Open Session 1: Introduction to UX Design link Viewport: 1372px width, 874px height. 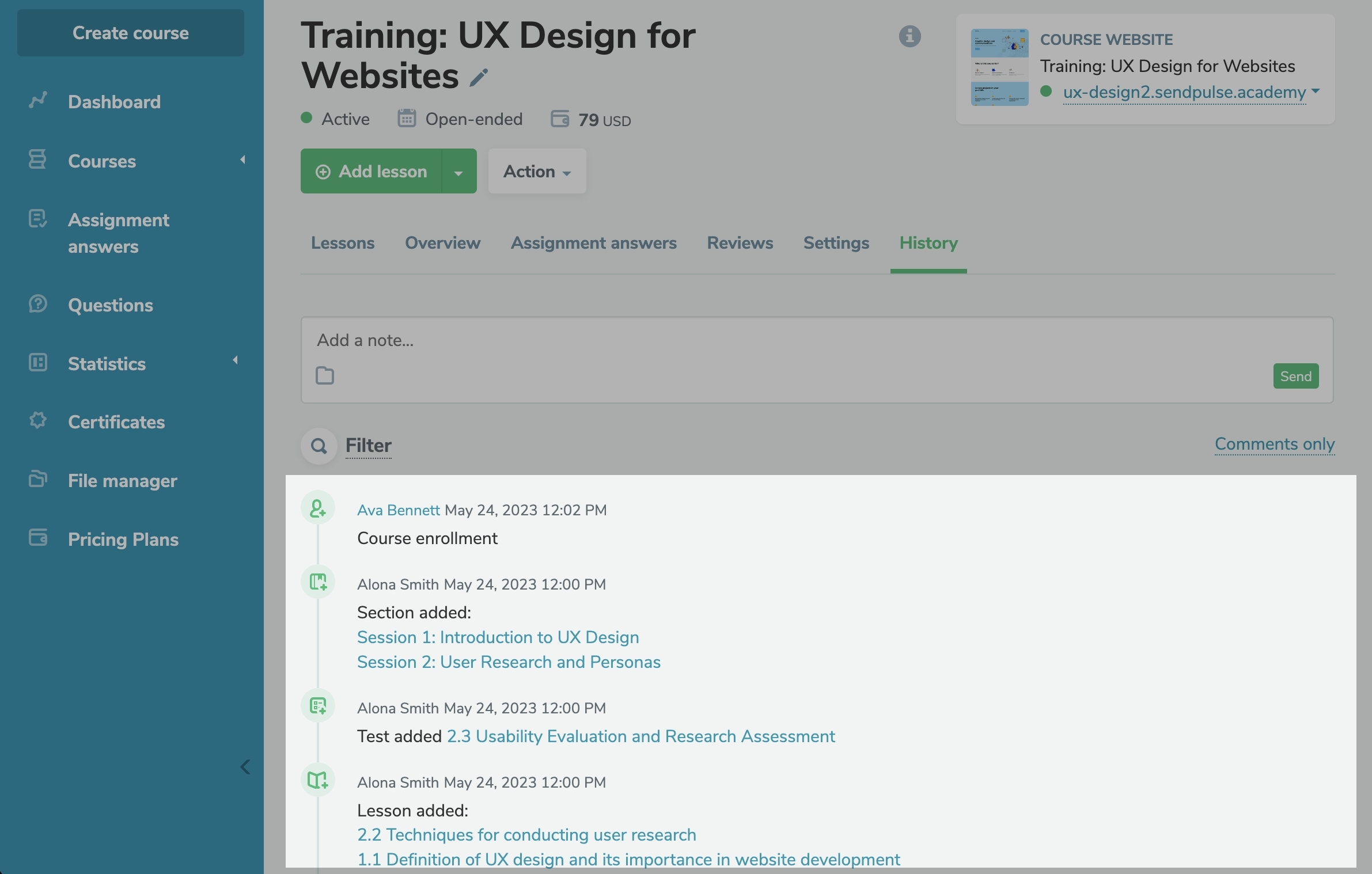pos(498,637)
